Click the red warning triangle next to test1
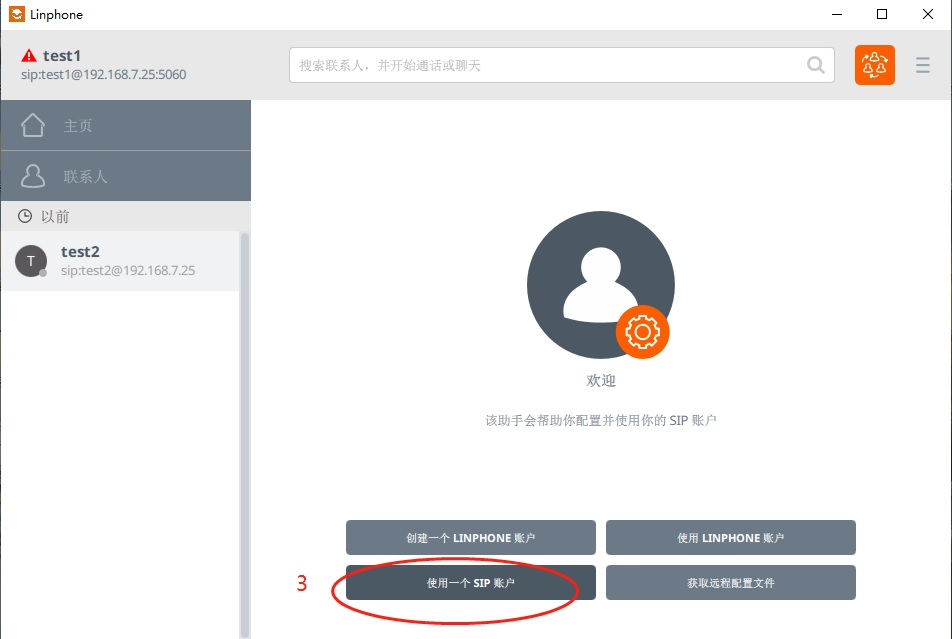952x639 pixels. (x=28, y=55)
